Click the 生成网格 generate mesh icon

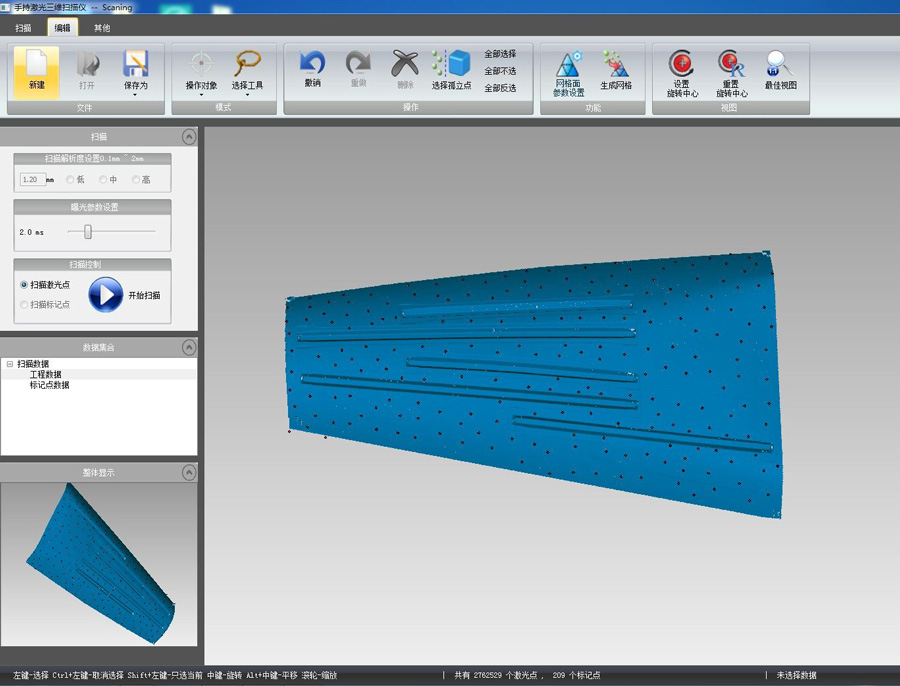(x=616, y=64)
